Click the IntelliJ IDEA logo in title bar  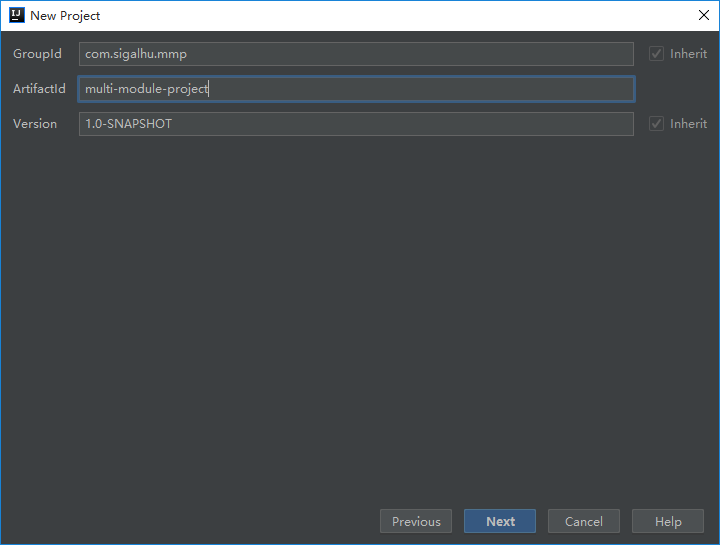pos(17,15)
